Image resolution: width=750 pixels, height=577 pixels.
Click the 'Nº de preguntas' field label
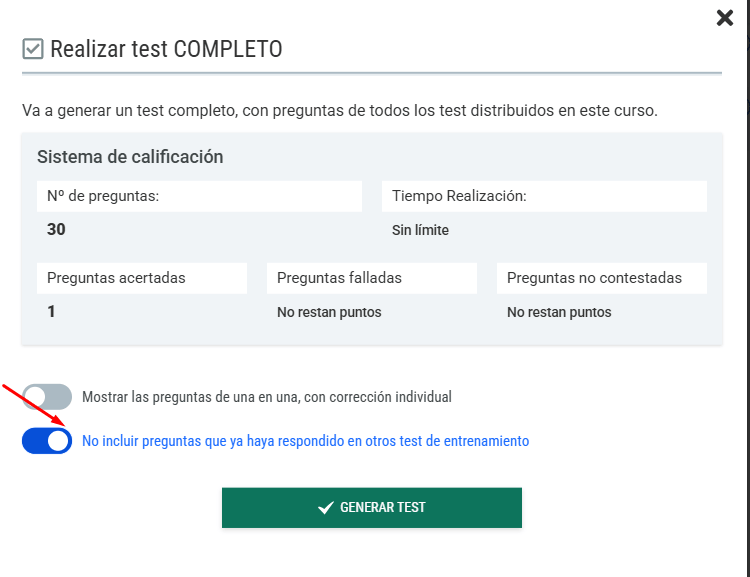pos(103,196)
